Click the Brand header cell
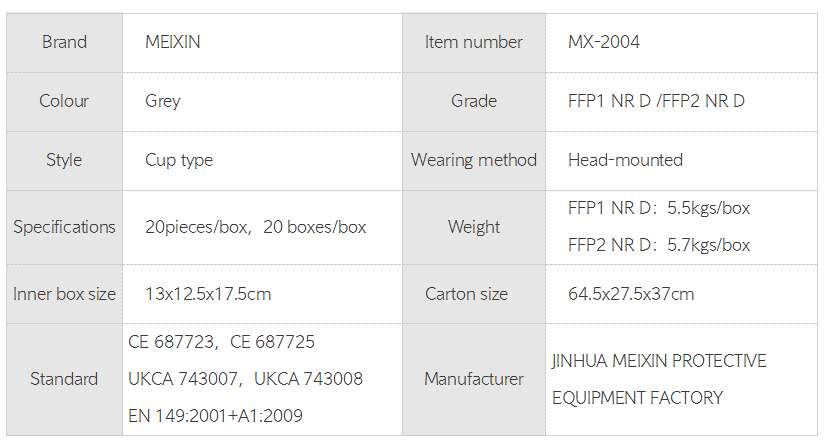829x446 pixels. (x=64, y=42)
